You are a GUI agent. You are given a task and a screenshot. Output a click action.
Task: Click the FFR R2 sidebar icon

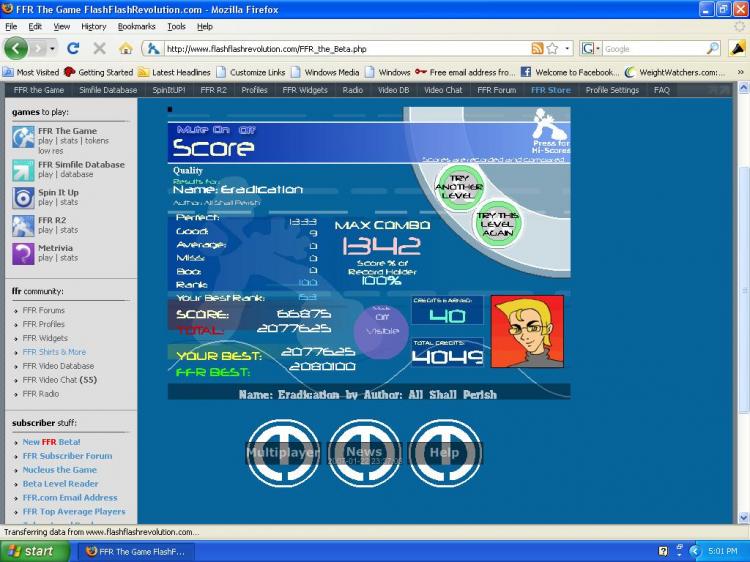[23, 226]
